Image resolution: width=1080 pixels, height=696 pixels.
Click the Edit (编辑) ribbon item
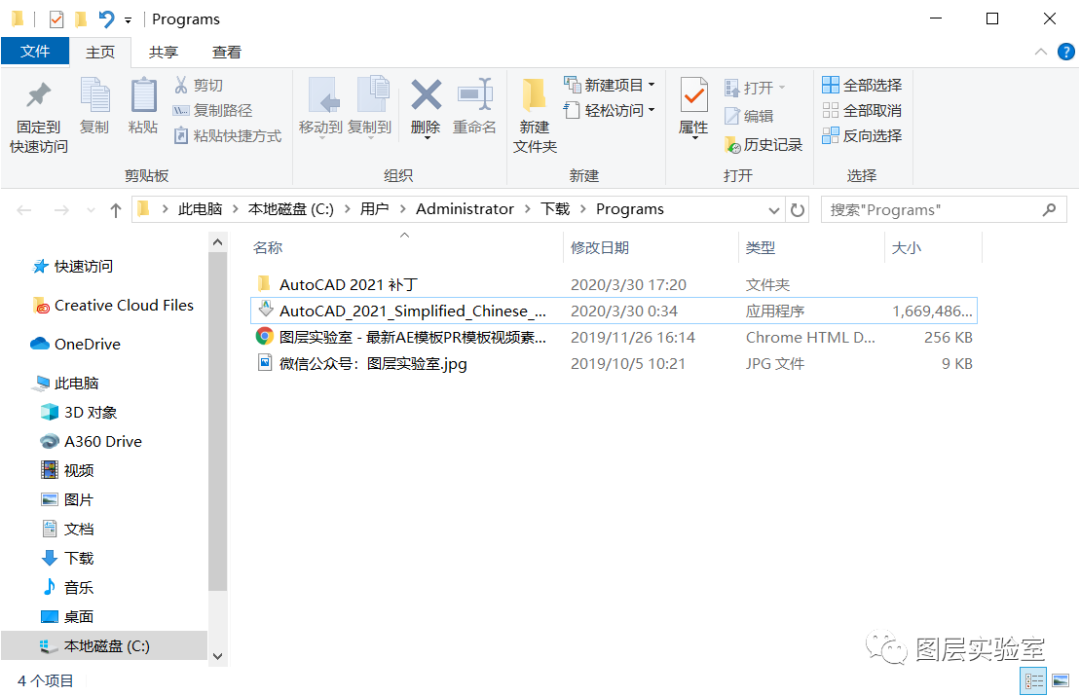(749, 116)
